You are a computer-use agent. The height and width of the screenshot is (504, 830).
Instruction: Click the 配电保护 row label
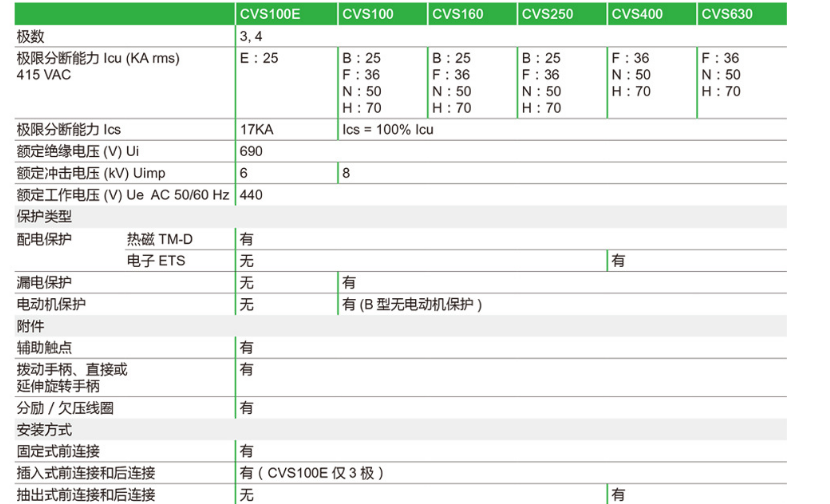[44, 239]
